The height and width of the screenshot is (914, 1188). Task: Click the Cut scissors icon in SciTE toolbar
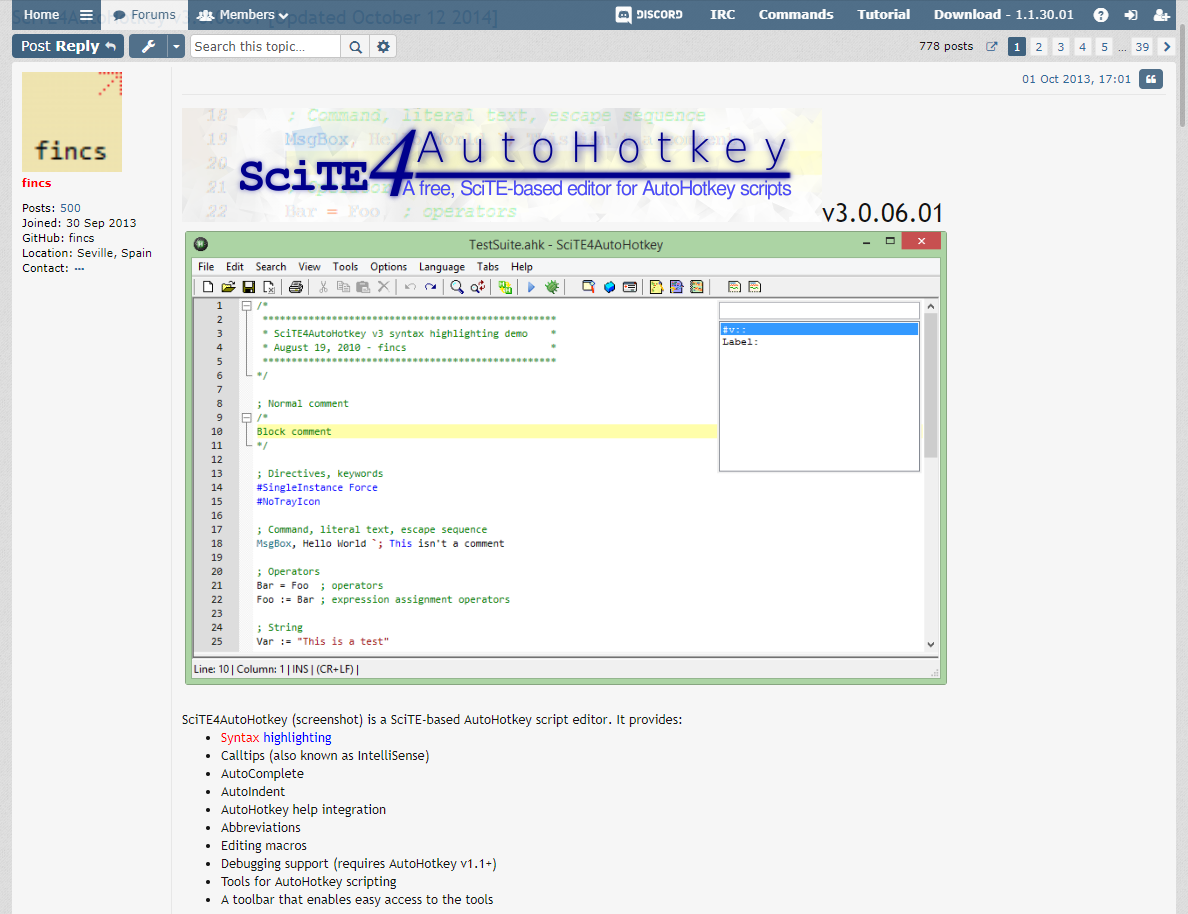(323, 286)
